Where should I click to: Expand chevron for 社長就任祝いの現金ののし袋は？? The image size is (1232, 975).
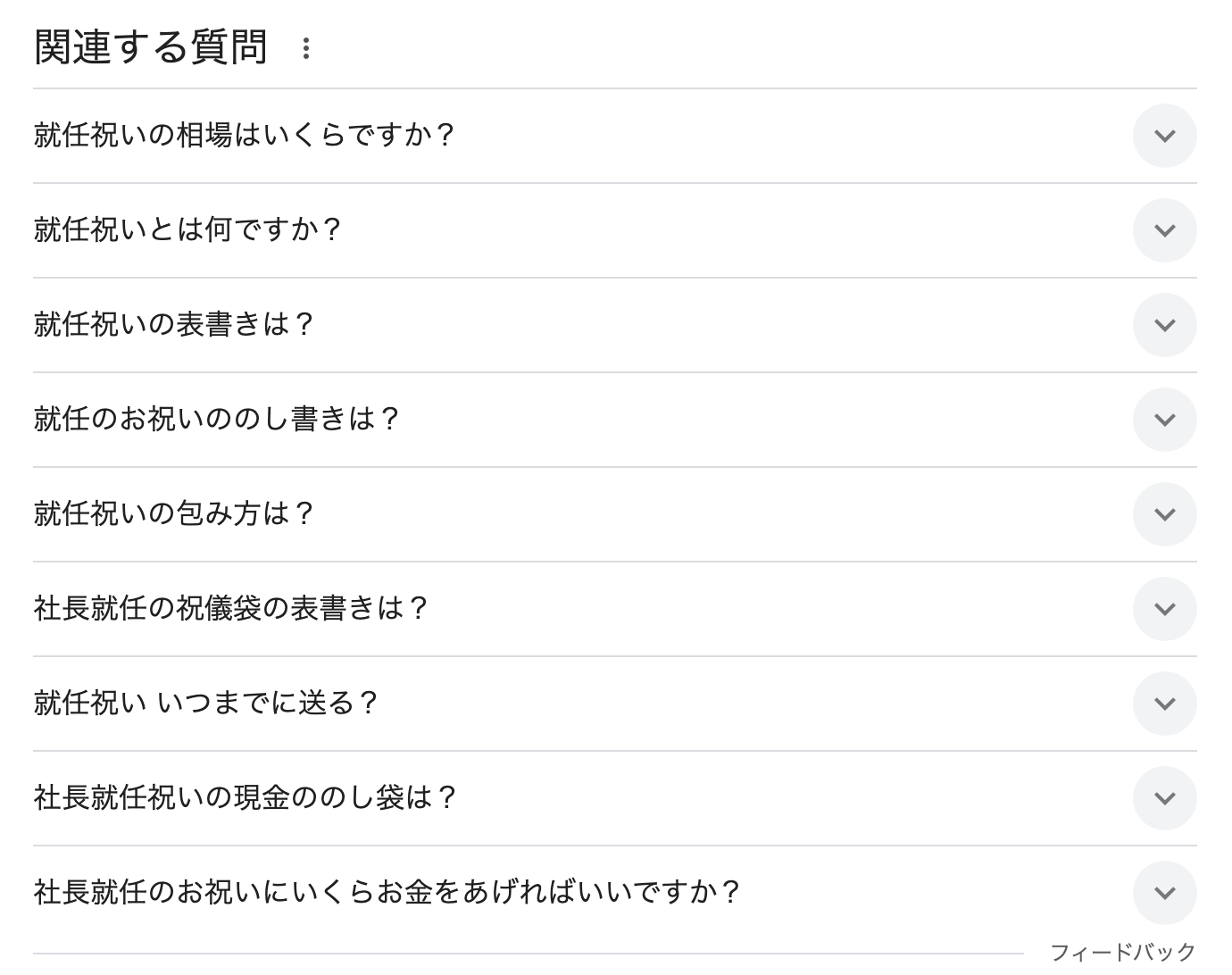tap(1164, 798)
